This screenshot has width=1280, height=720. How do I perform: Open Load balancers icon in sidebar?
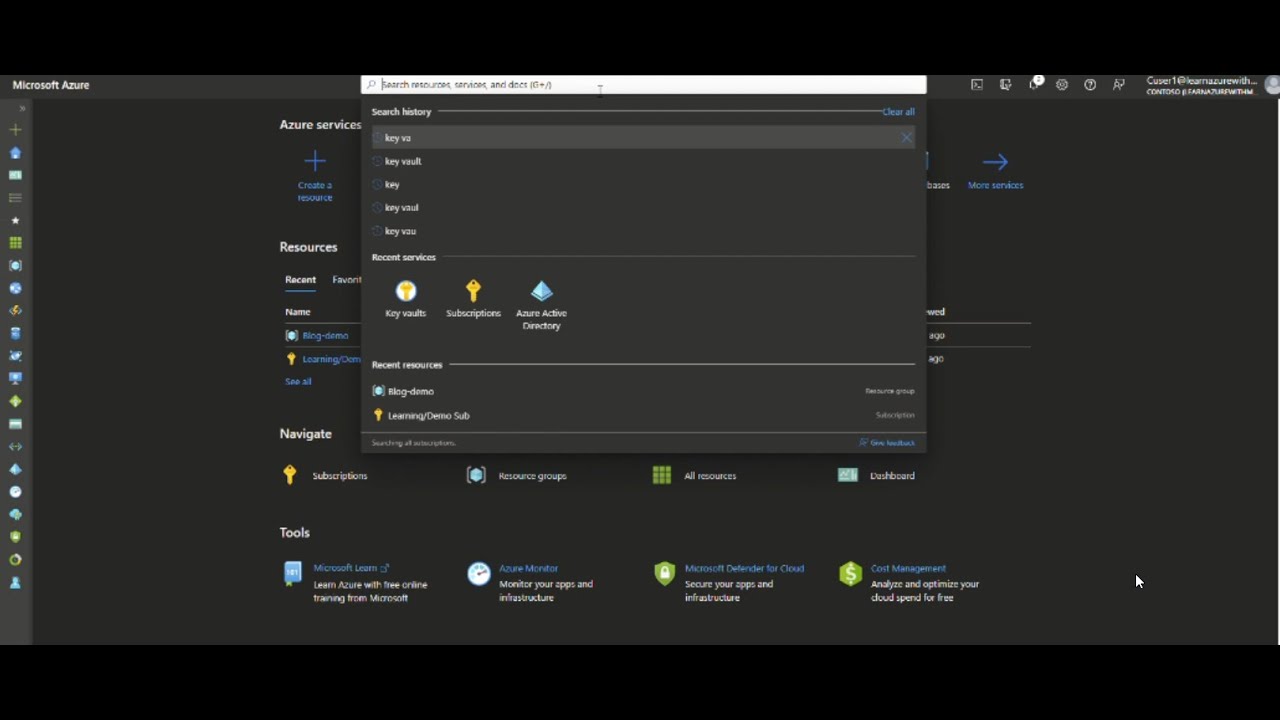15,401
